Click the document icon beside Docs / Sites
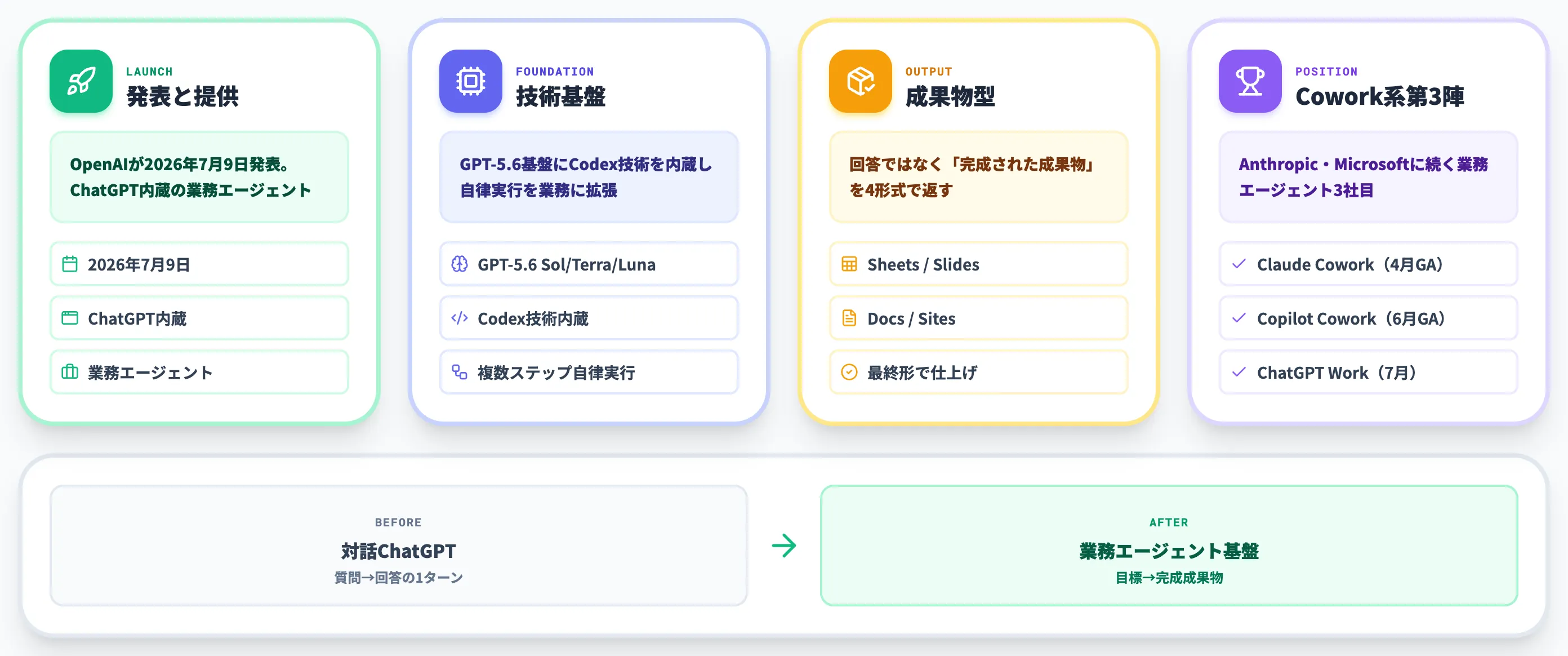This screenshot has width=1568, height=656. tap(849, 318)
